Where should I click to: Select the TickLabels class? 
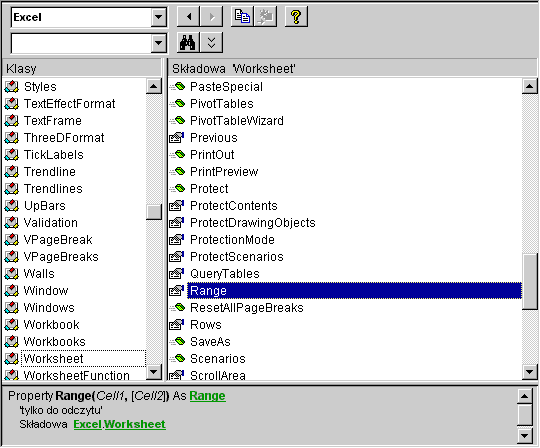[53, 155]
